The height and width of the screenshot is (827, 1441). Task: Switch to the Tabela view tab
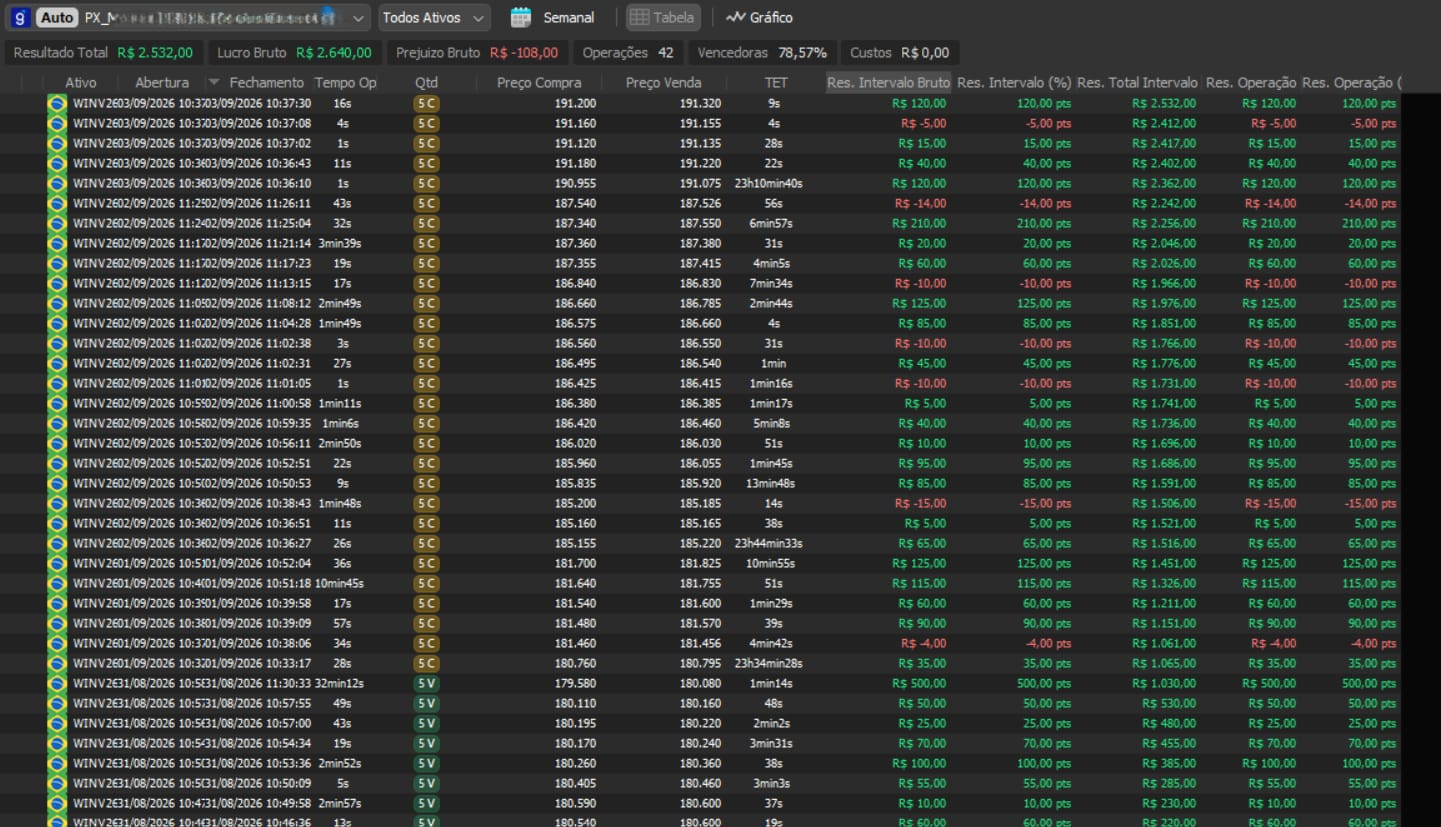click(663, 17)
